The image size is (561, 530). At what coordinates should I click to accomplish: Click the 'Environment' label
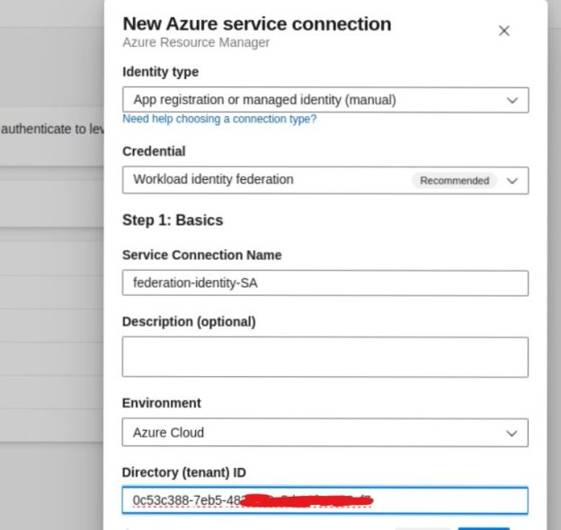pyautogui.click(x=161, y=403)
